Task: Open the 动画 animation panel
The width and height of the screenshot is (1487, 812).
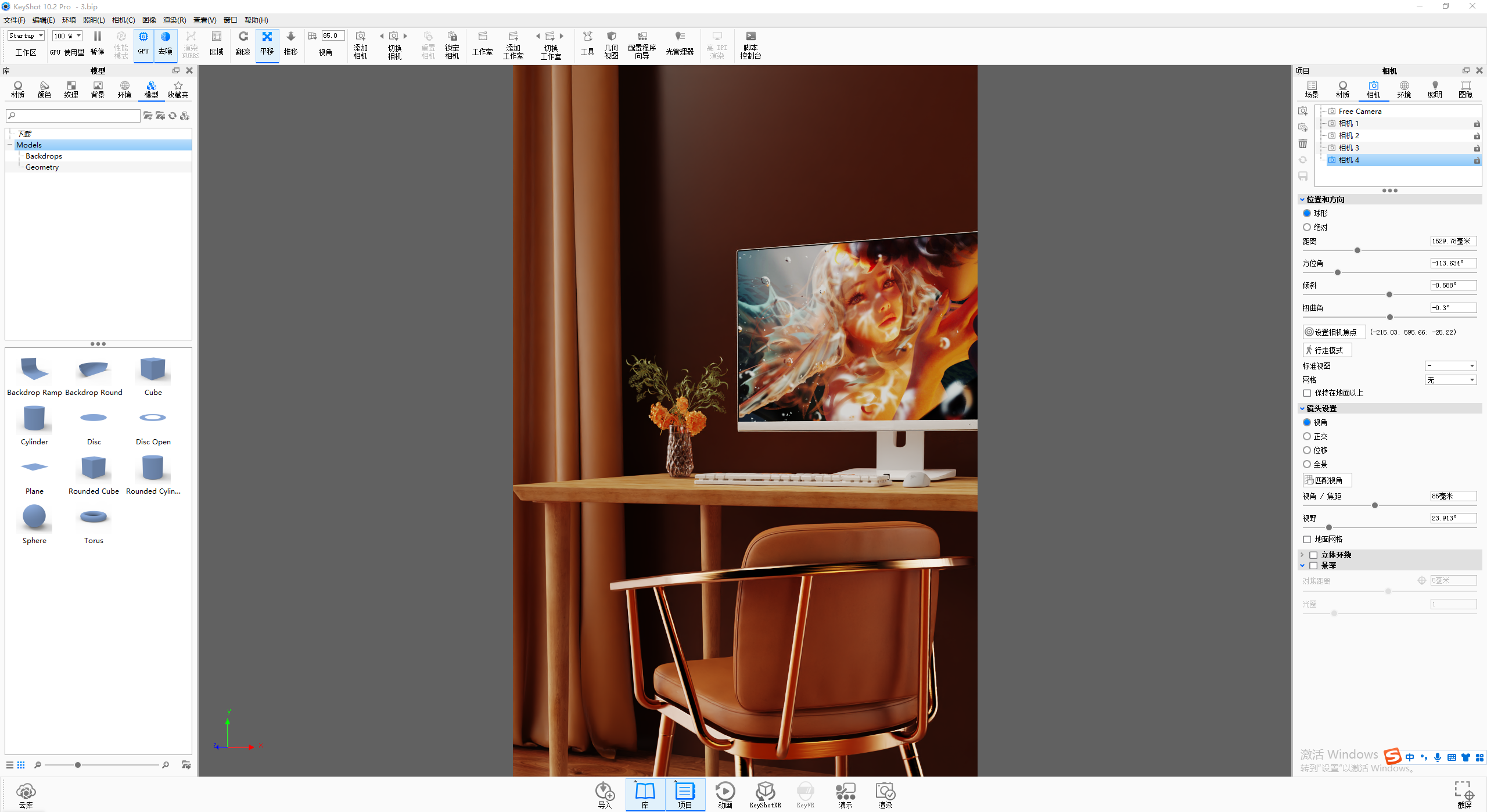Action: pos(725,794)
